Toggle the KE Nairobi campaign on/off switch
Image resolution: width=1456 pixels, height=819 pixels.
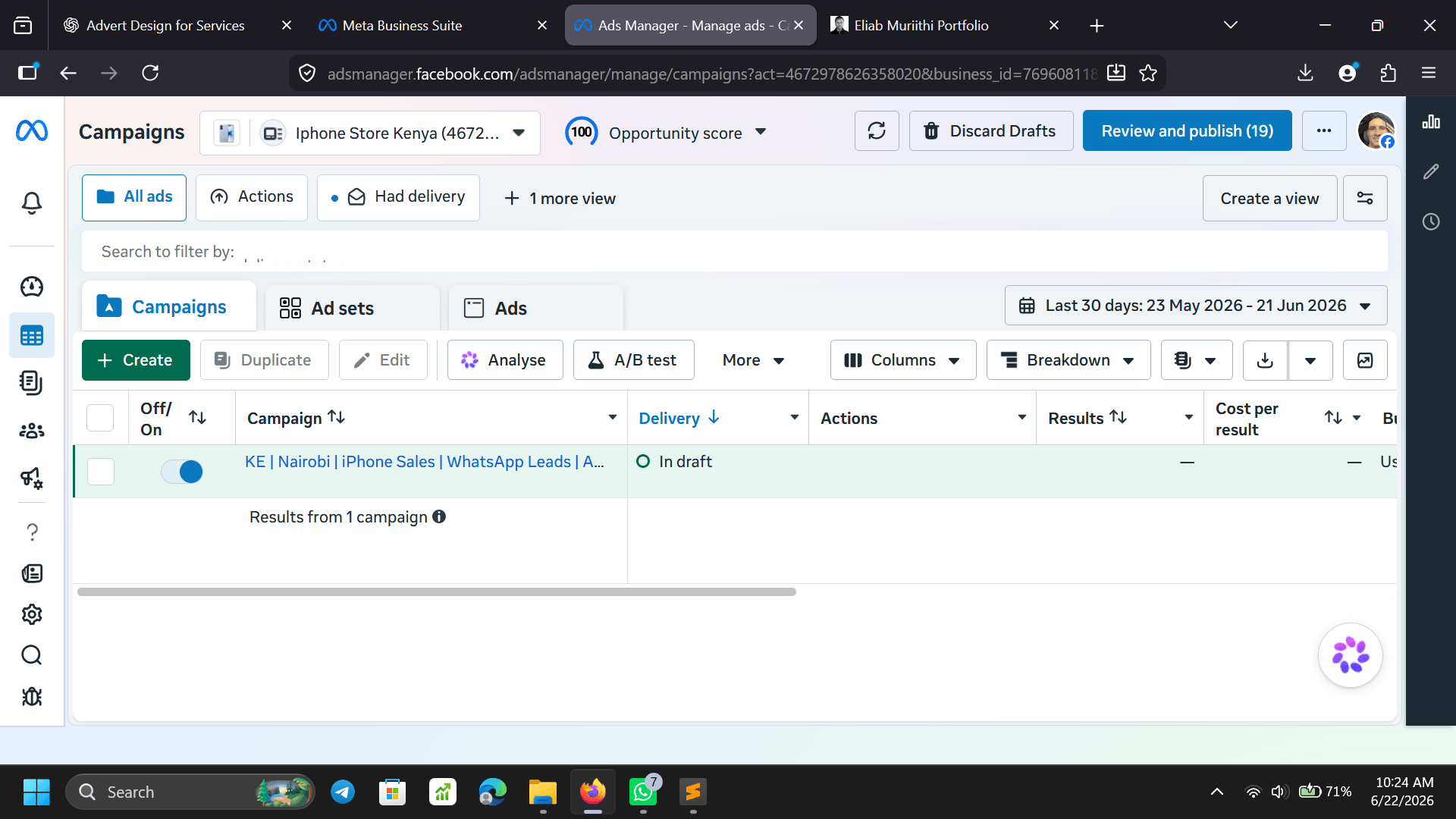pyautogui.click(x=182, y=472)
